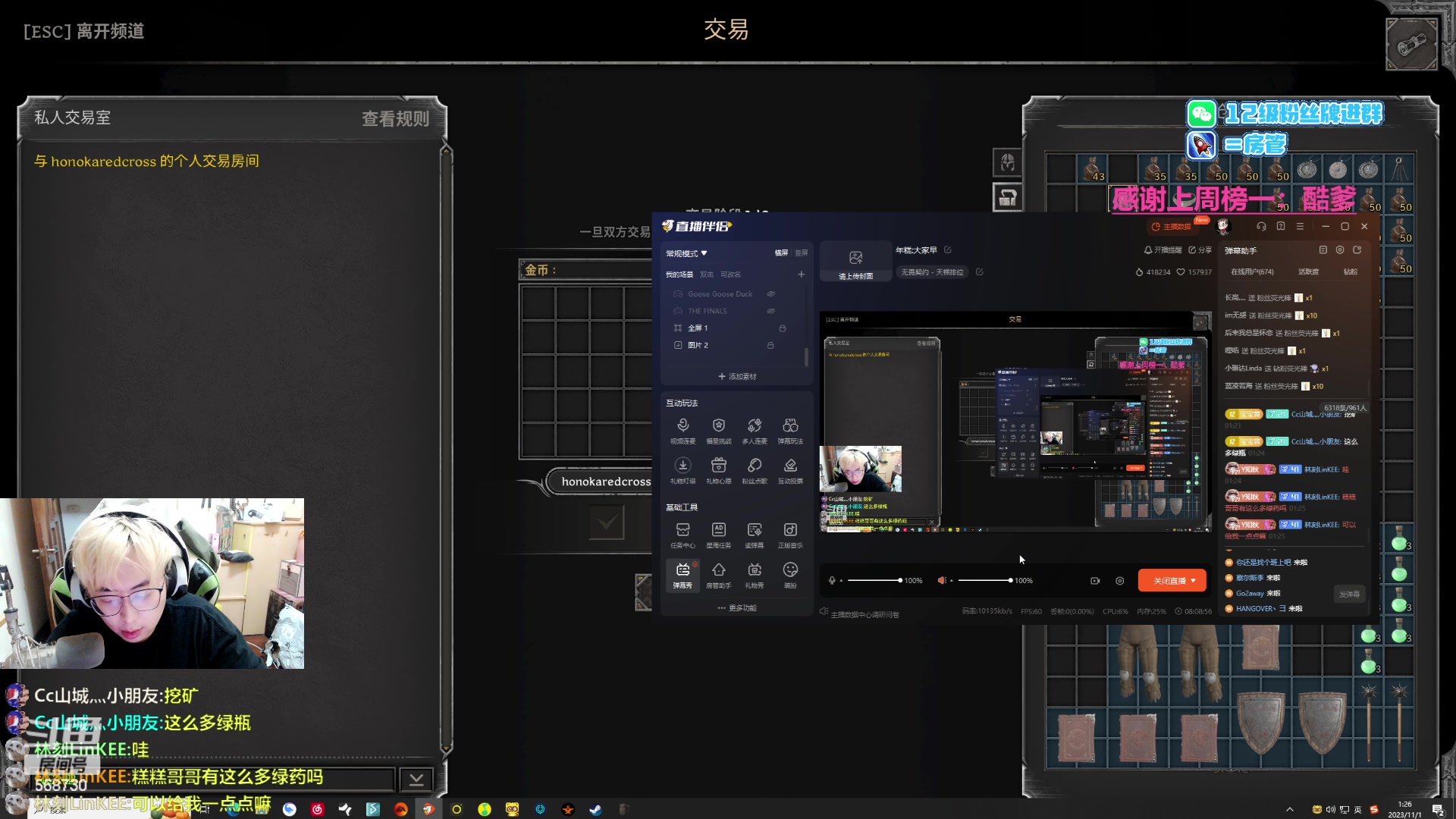Switch to 活跃度 tab
The height and width of the screenshot is (819, 1456).
click(1308, 271)
